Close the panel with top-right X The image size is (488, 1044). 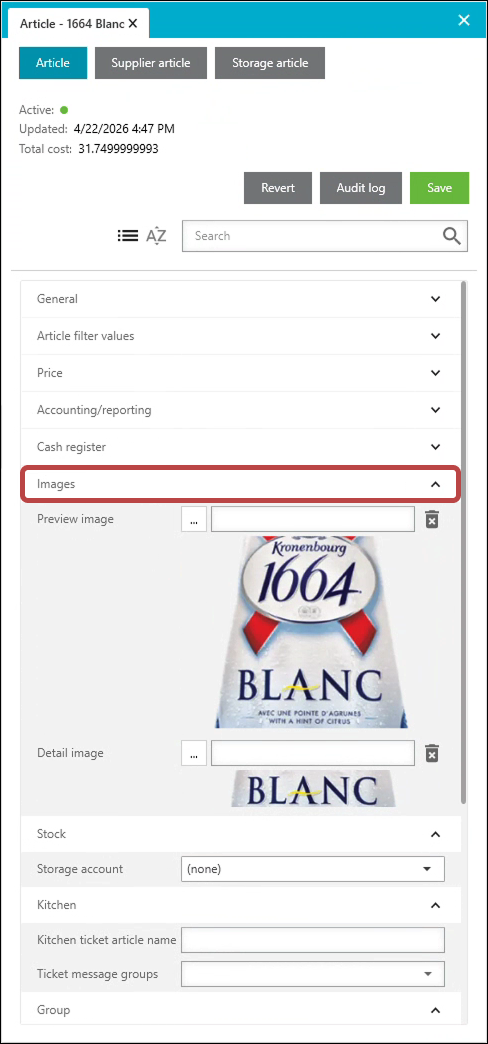(x=465, y=20)
